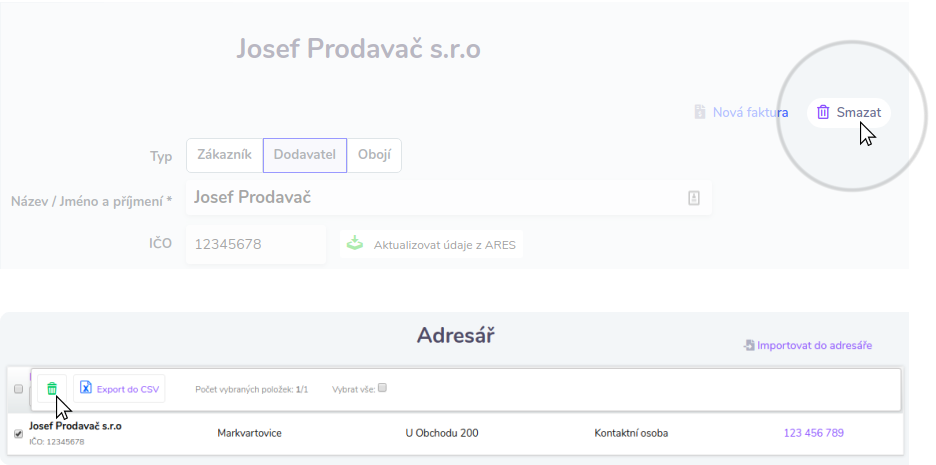Select the Dodavatel type option
936x465 pixels.
[304, 156]
